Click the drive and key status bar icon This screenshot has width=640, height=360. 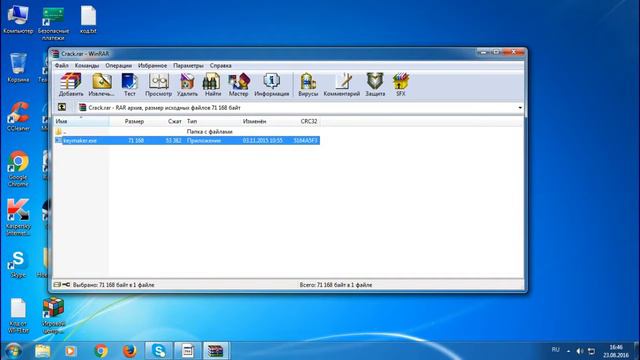click(x=62, y=284)
